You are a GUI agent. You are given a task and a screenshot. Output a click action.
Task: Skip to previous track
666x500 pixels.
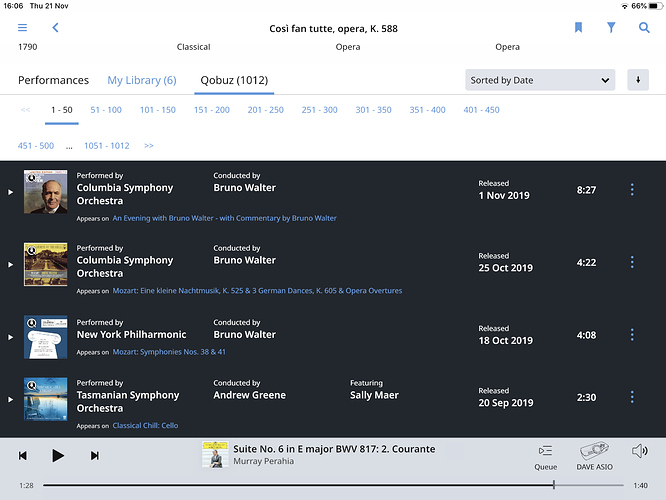coord(23,456)
